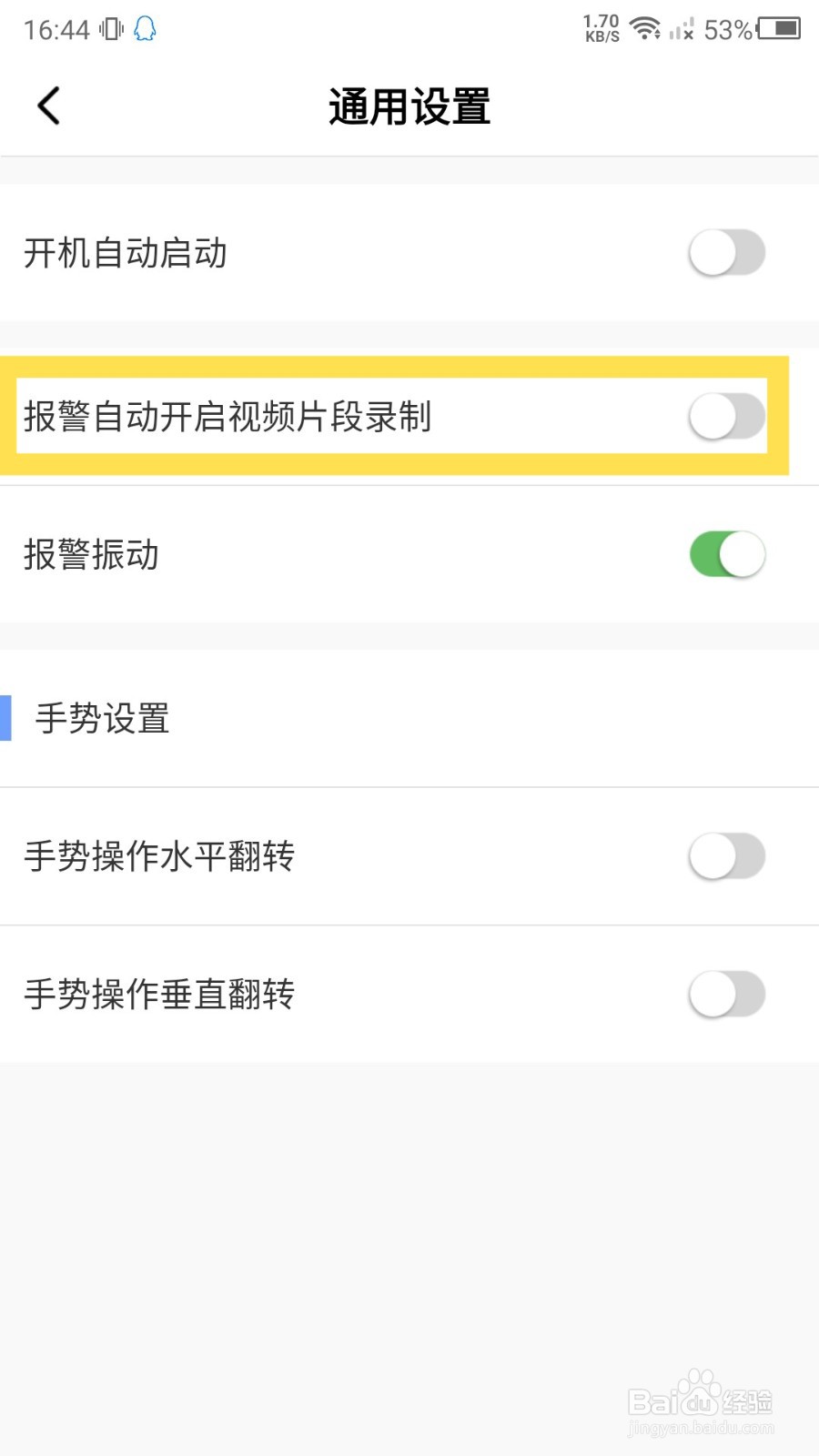
Task: Tap the 手势设置 section header
Action: (x=102, y=718)
